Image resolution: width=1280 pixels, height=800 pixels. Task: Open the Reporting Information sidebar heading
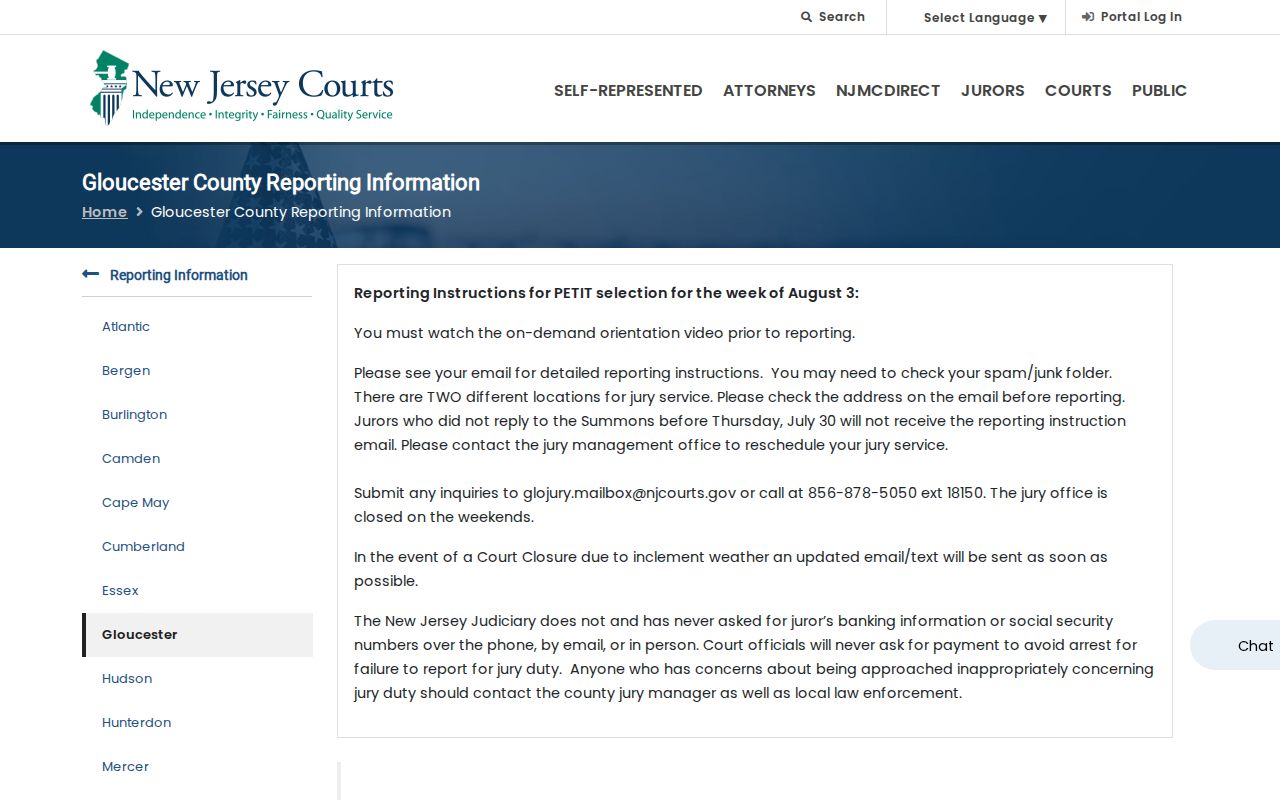179,275
